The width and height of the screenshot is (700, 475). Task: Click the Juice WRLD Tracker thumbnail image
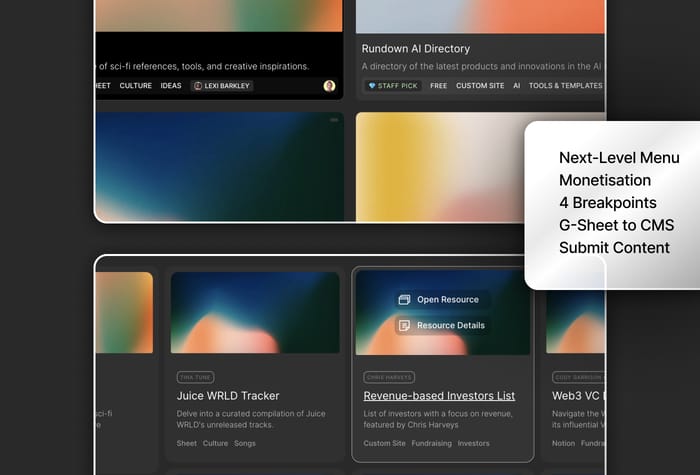click(255, 312)
